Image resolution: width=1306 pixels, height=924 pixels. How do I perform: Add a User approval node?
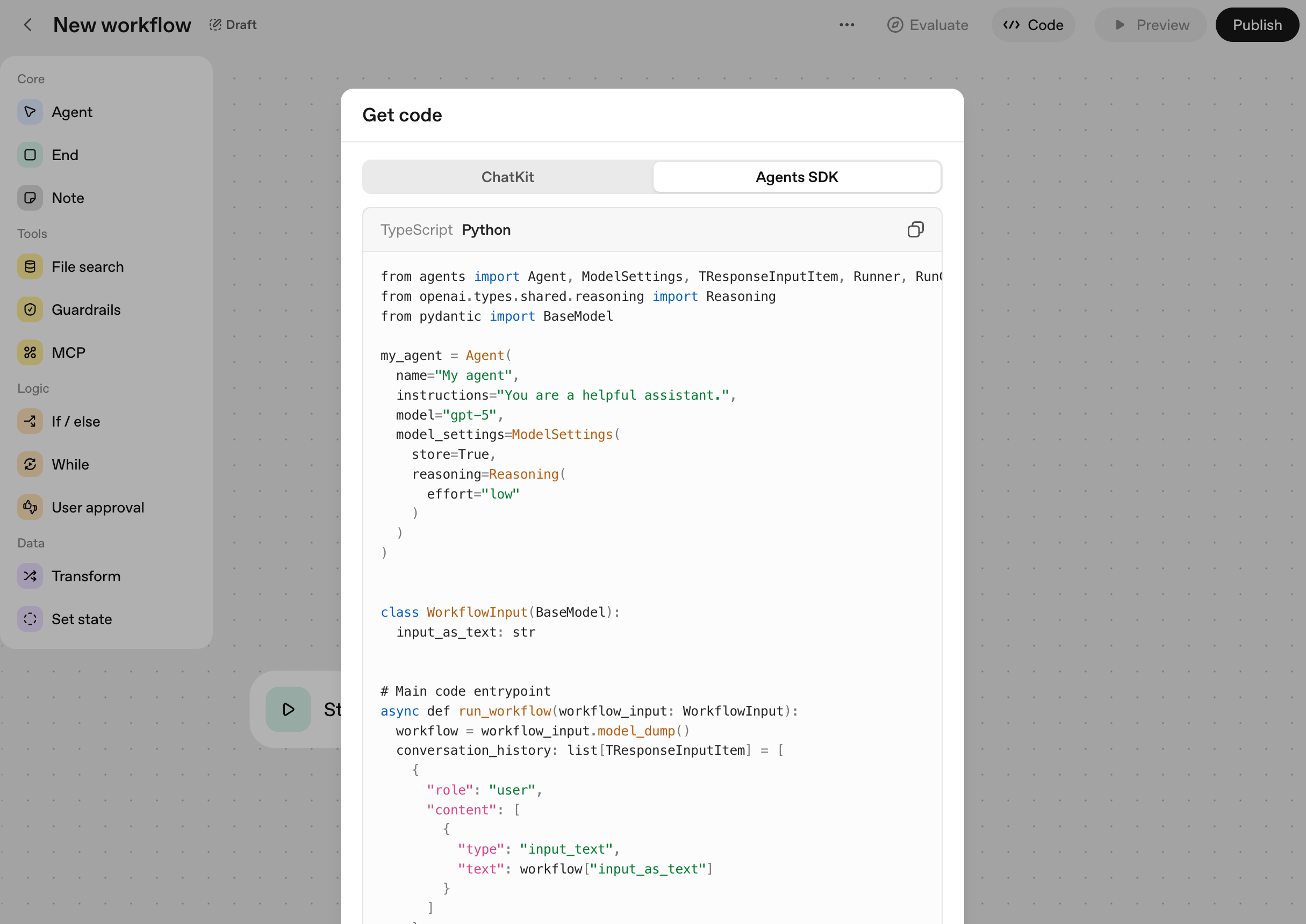point(97,508)
